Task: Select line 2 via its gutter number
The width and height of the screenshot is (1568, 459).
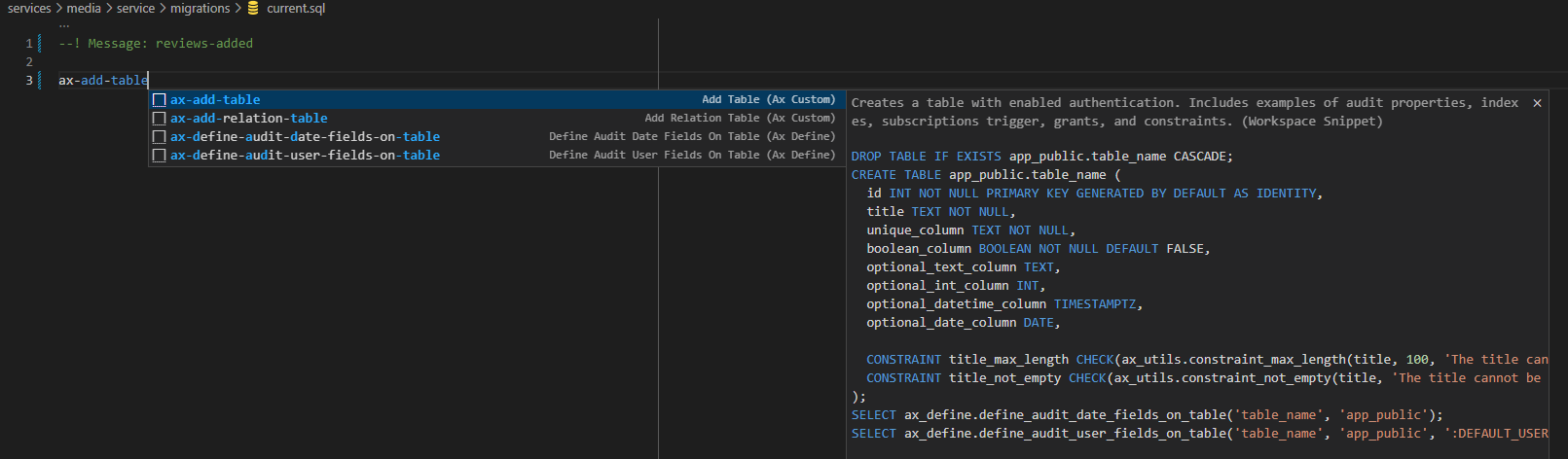Action: pos(28,62)
